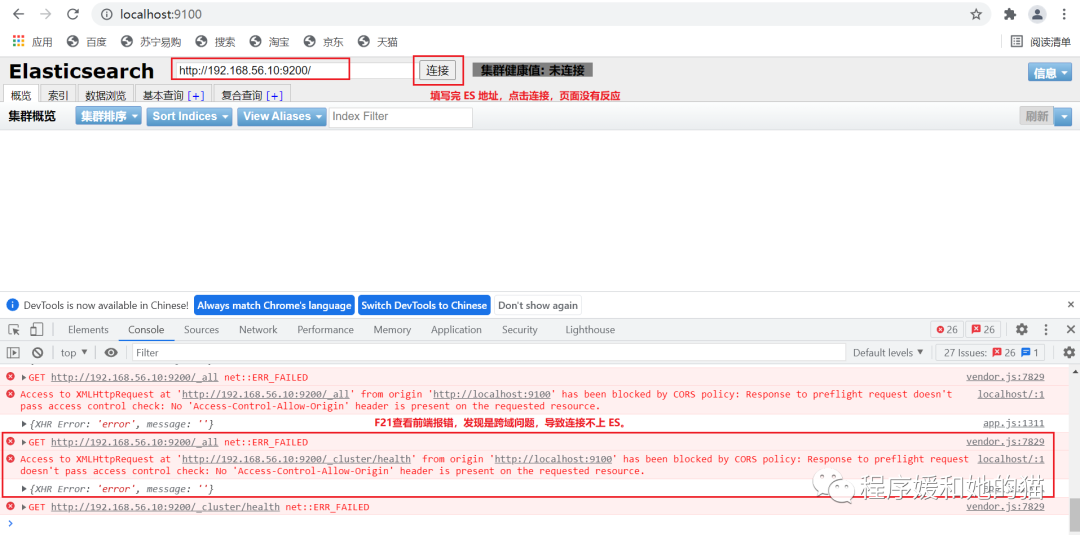Image resolution: width=1080 pixels, height=535 pixels.
Task: Open the Application panel tab
Action: pyautogui.click(x=456, y=330)
